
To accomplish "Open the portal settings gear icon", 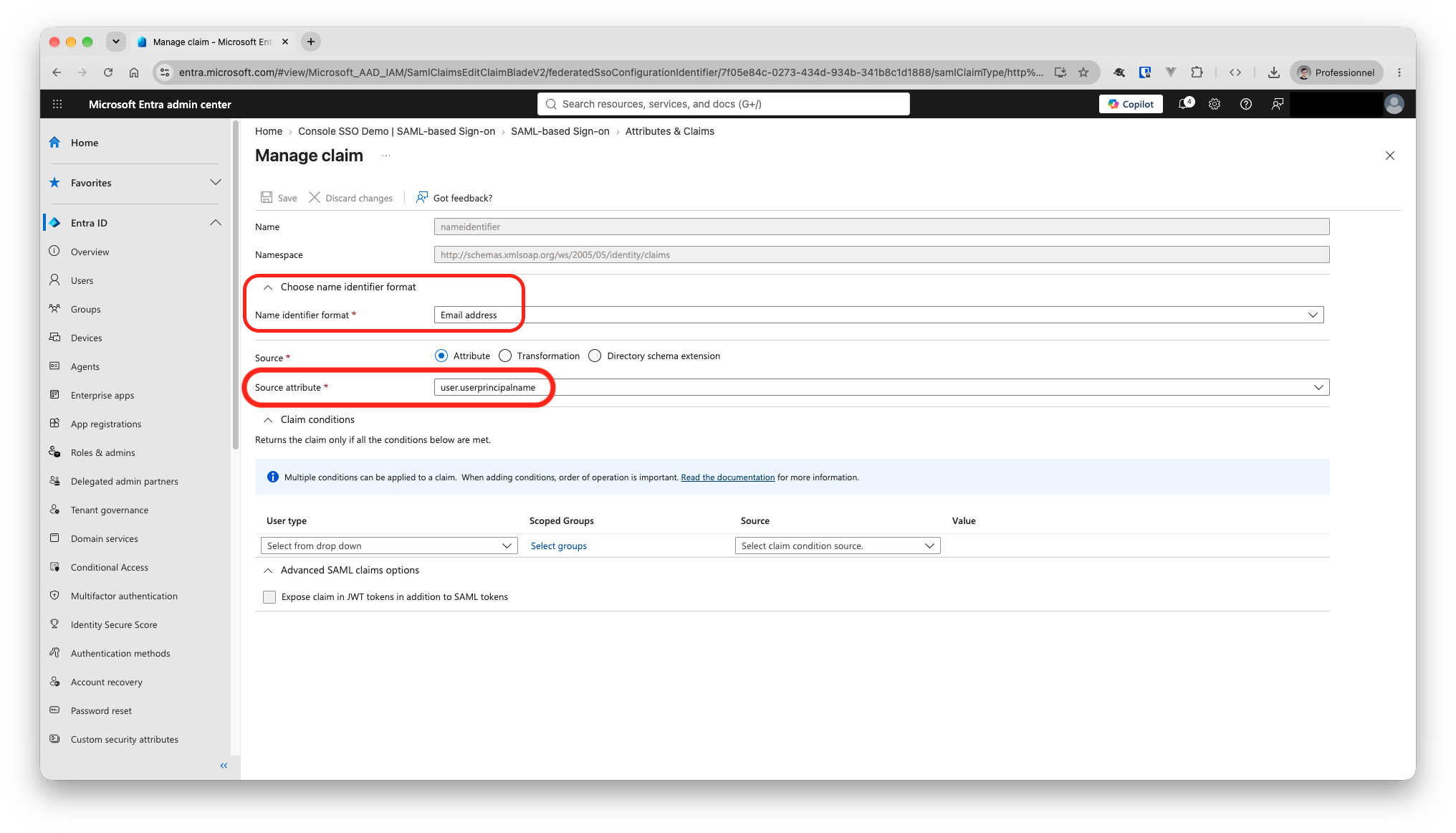I will pos(1215,104).
